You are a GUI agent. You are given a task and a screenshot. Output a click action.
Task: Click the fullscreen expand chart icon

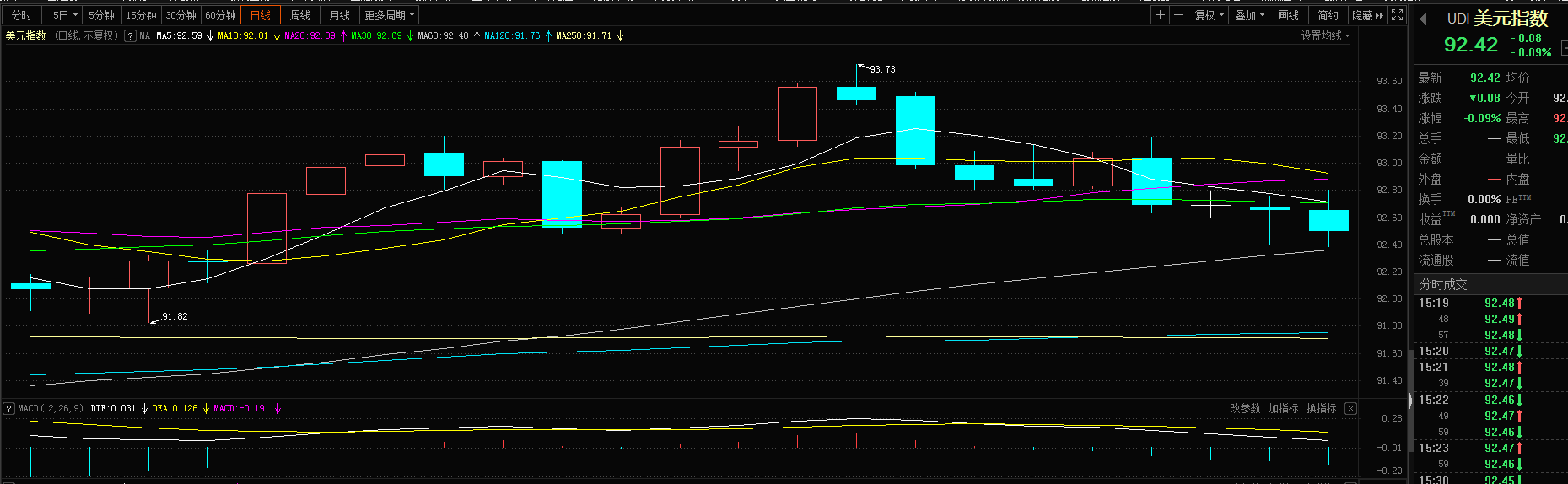[x=1397, y=15]
